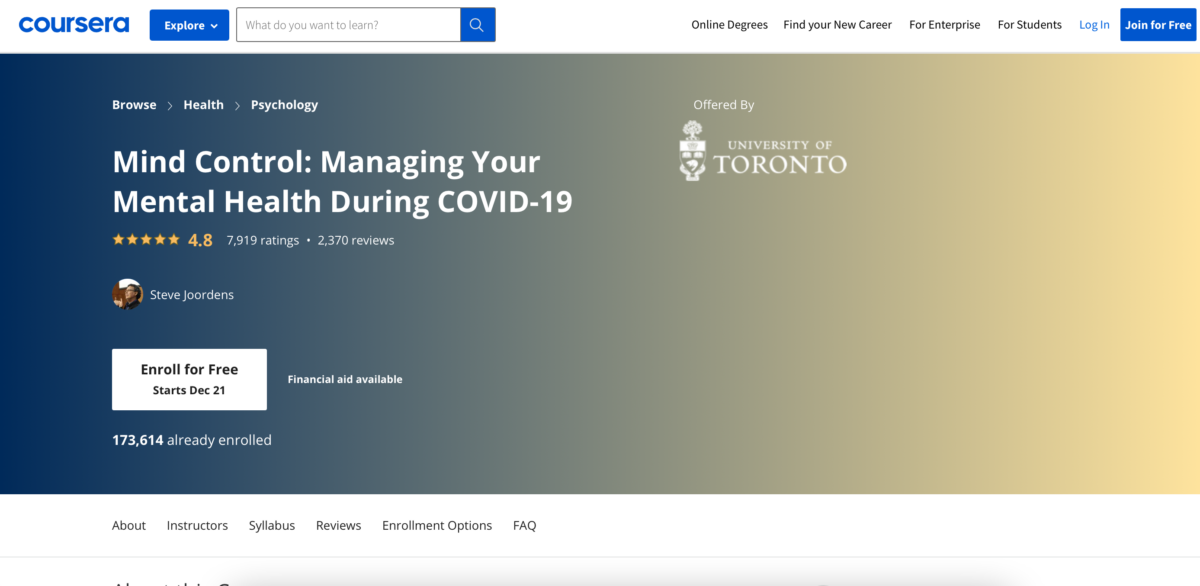The image size is (1200, 586).
Task: Click the Coursera logo
Action: click(74, 25)
